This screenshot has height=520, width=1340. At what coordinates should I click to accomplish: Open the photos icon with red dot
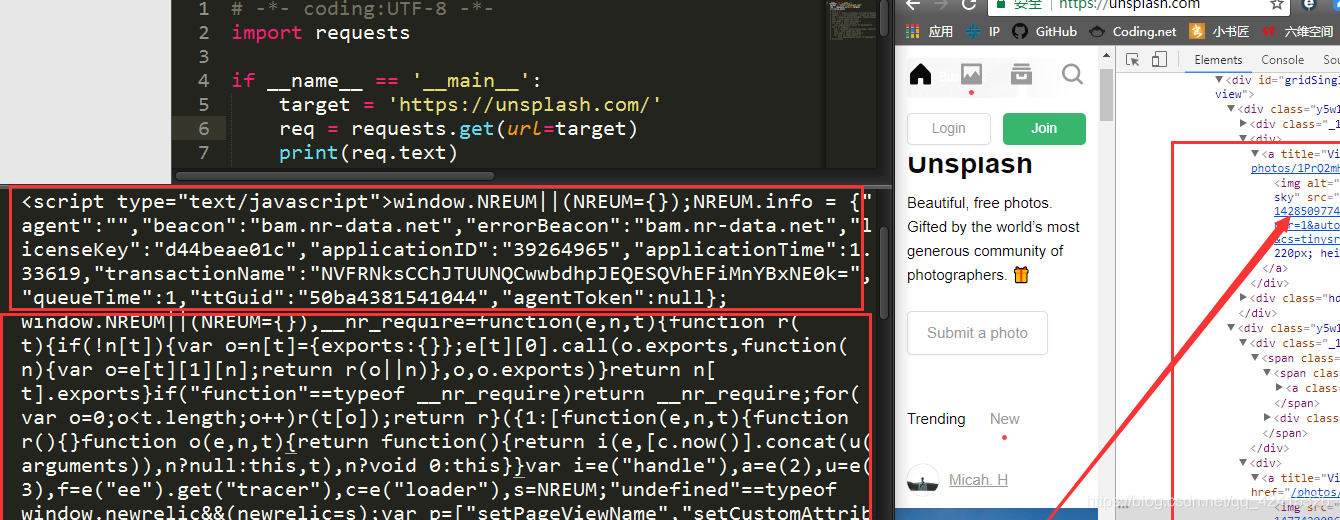971,75
